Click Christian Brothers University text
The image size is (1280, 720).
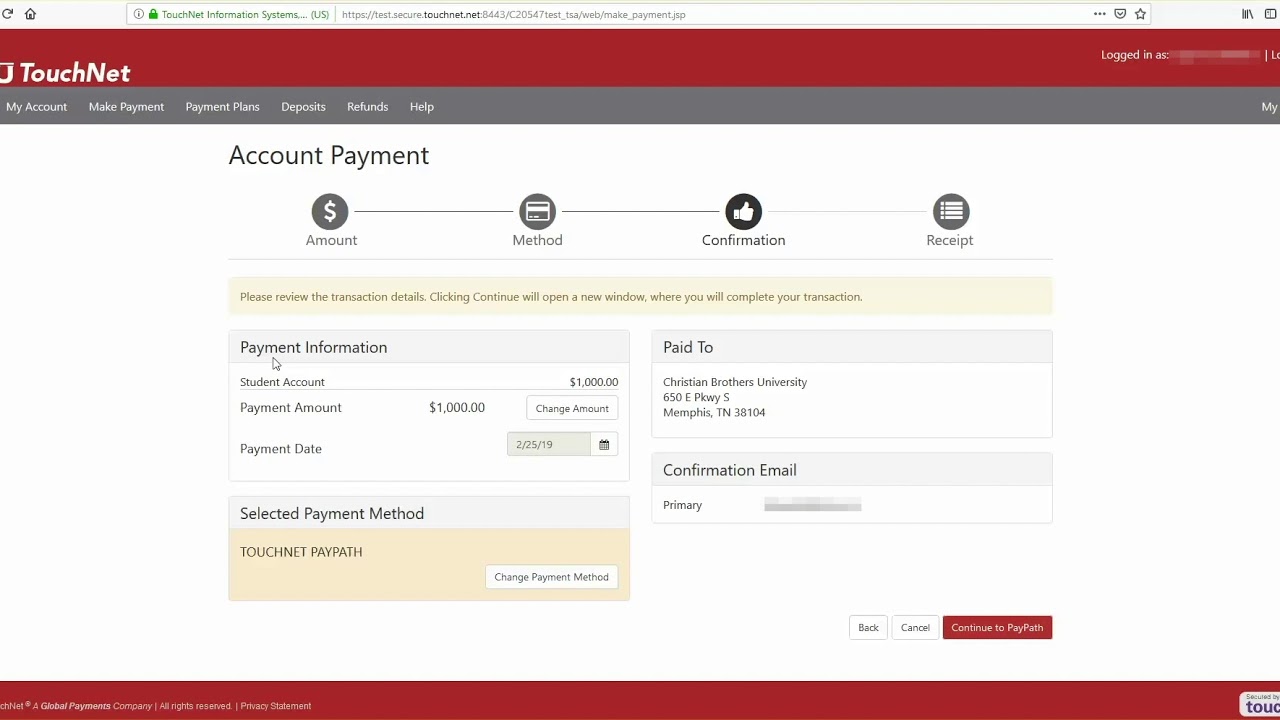point(735,382)
